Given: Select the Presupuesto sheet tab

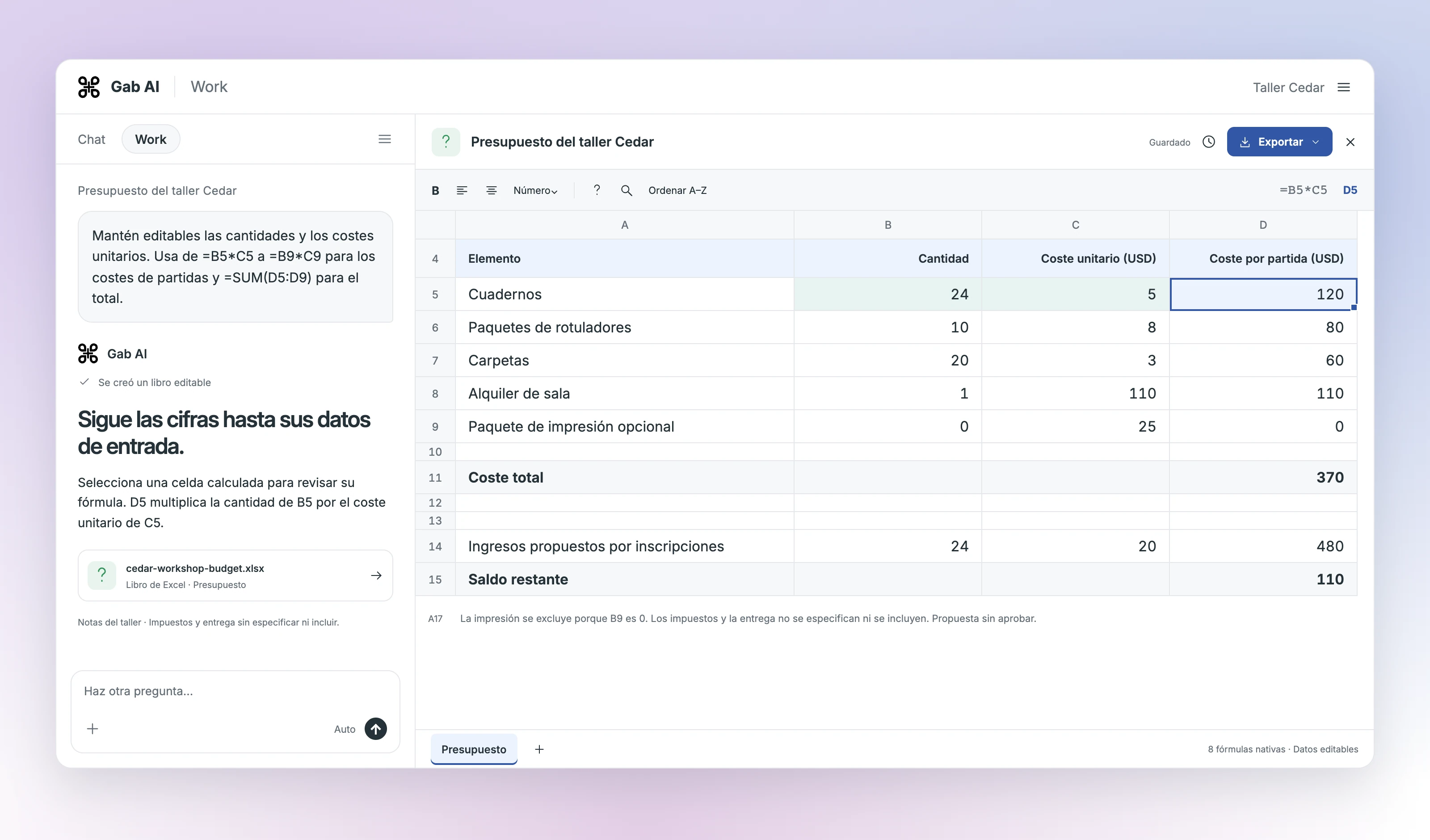Looking at the screenshot, I should pos(474,749).
